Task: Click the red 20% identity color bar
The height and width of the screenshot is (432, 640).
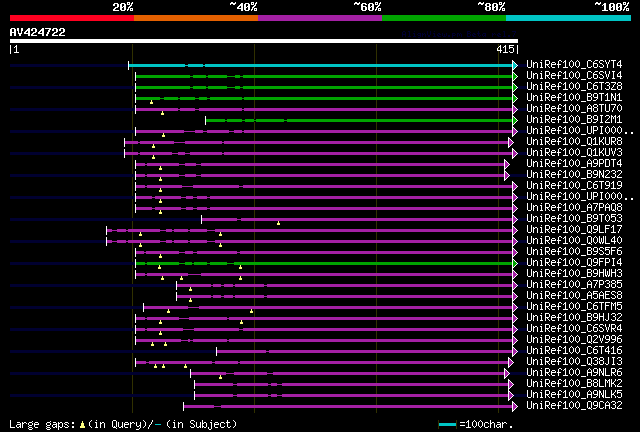Action: [72, 18]
